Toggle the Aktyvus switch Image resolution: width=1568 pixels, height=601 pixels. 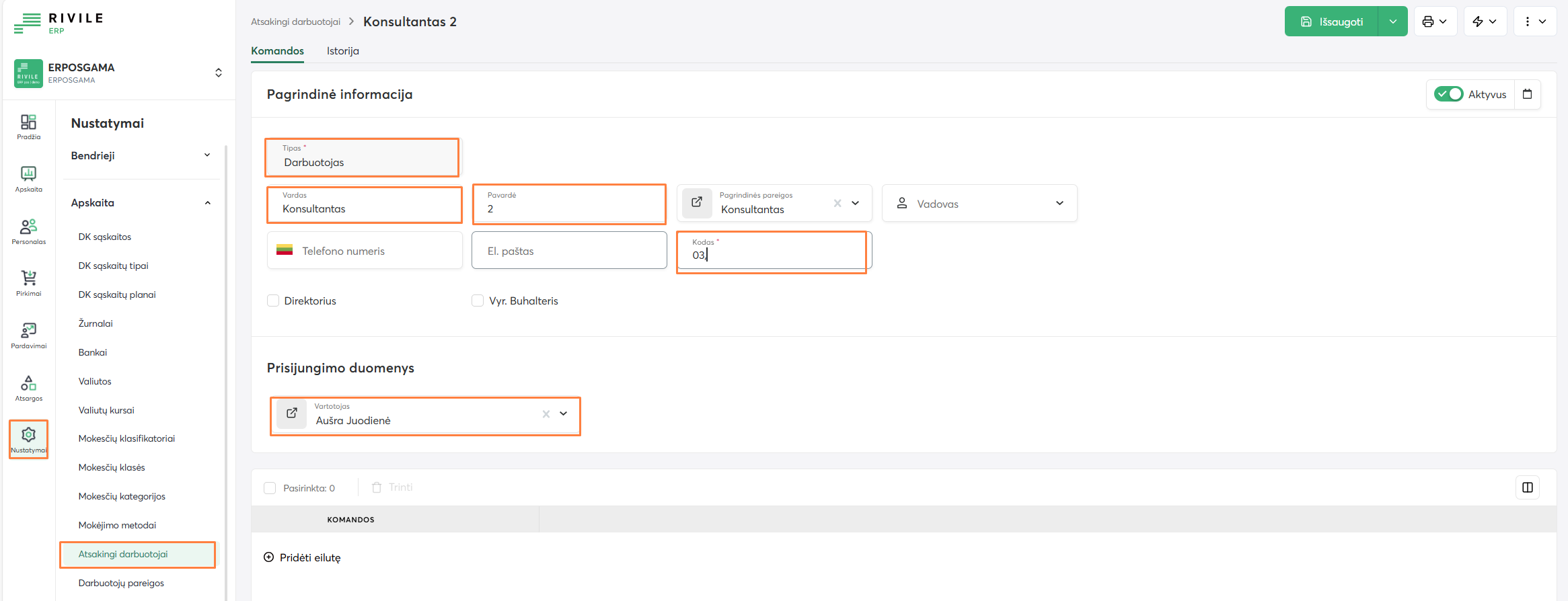coord(1448,94)
